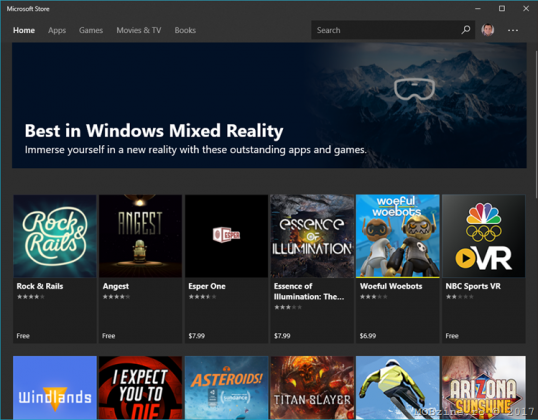Switch to the Apps tab

[x=57, y=30]
